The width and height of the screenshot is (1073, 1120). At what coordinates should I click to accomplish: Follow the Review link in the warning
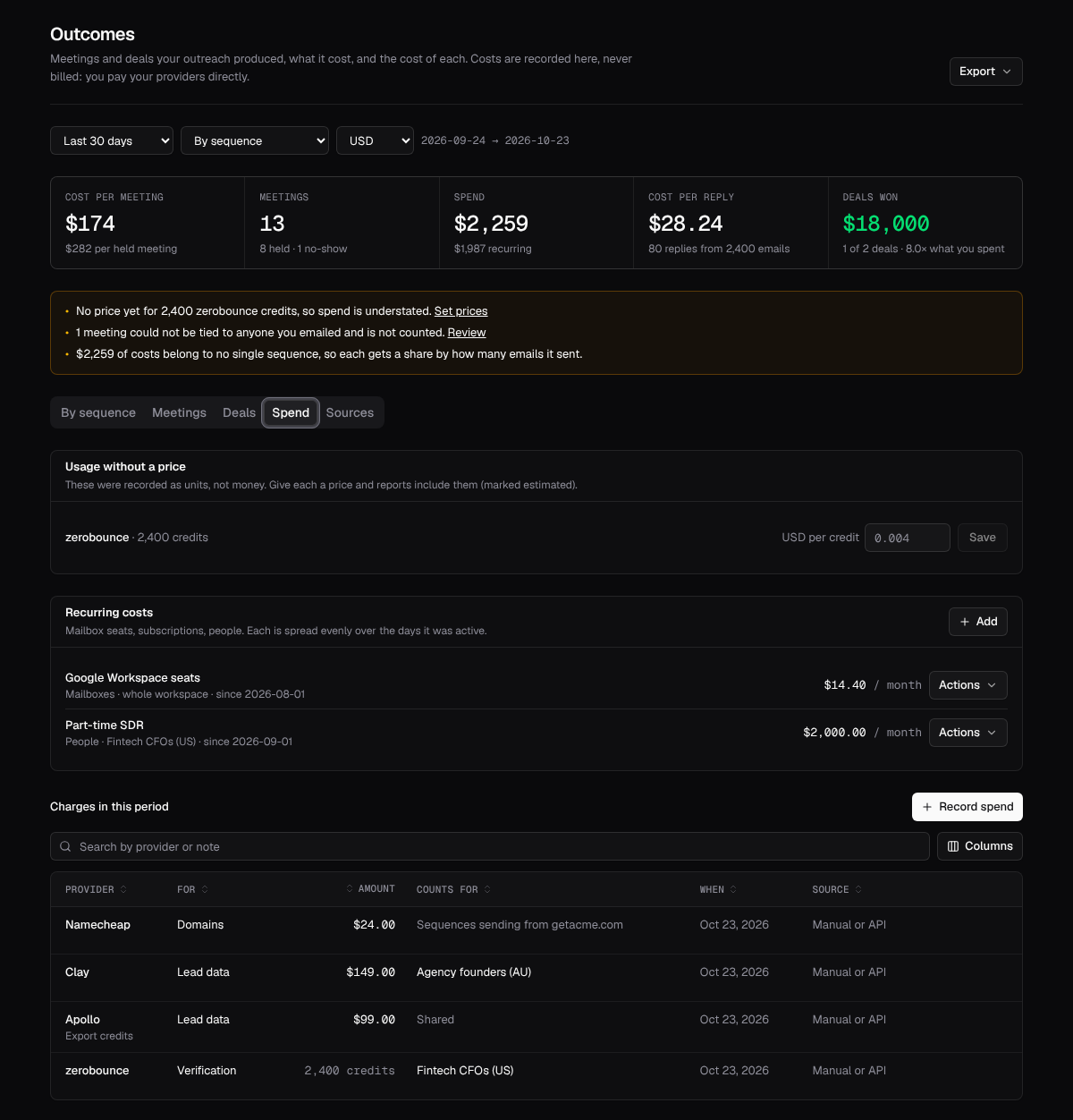467,333
